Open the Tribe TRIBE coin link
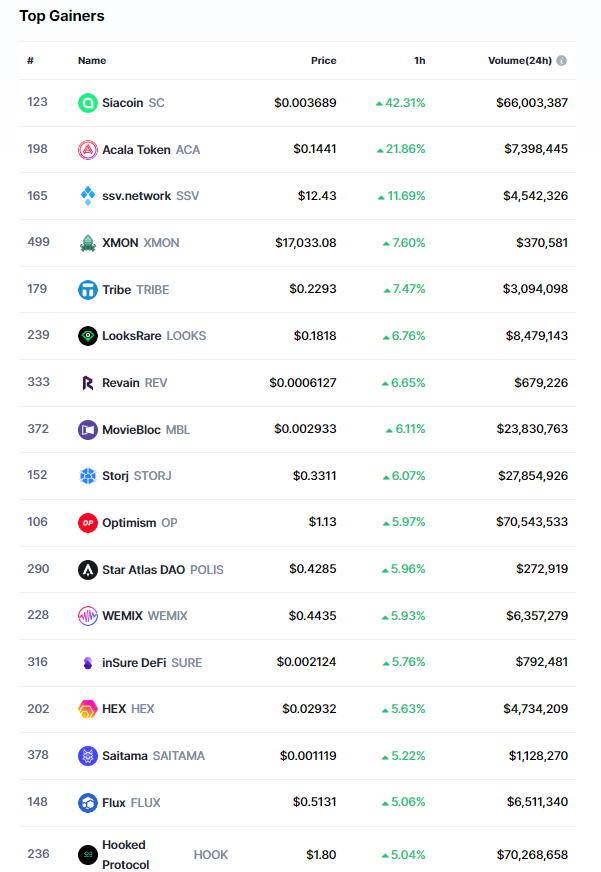The image size is (601, 872). (136, 290)
